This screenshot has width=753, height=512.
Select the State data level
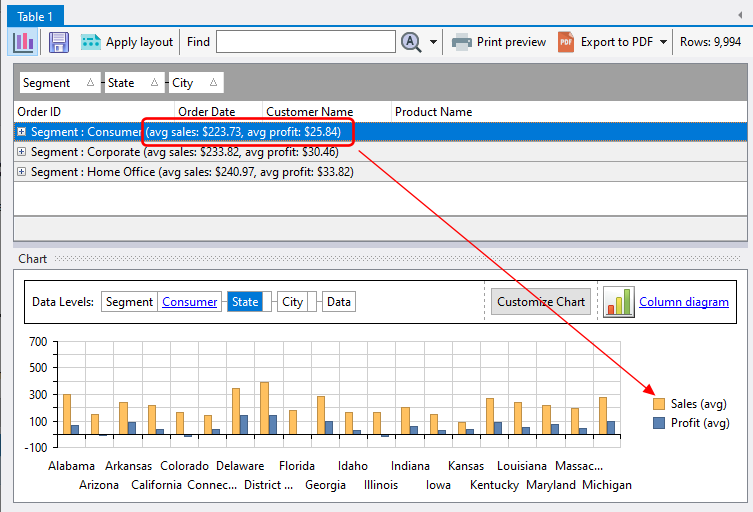(x=245, y=302)
